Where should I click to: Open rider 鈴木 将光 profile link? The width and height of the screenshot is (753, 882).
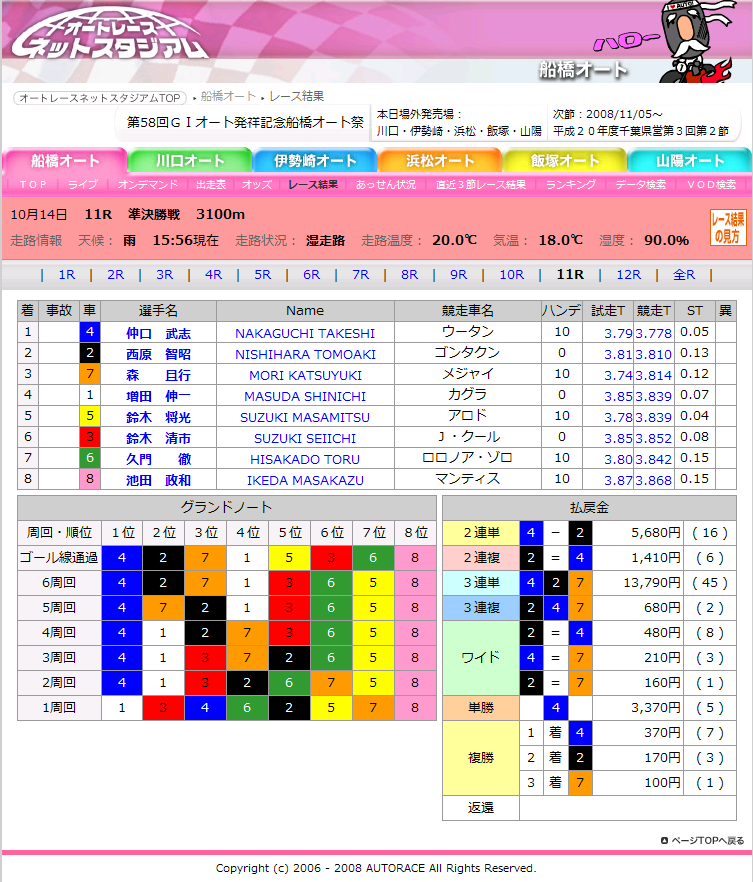pos(158,417)
